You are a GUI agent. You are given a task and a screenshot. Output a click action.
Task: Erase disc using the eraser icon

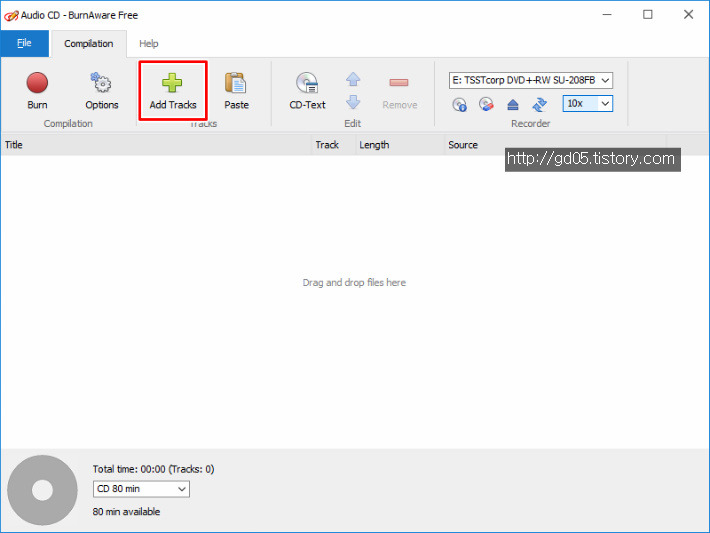click(x=486, y=105)
